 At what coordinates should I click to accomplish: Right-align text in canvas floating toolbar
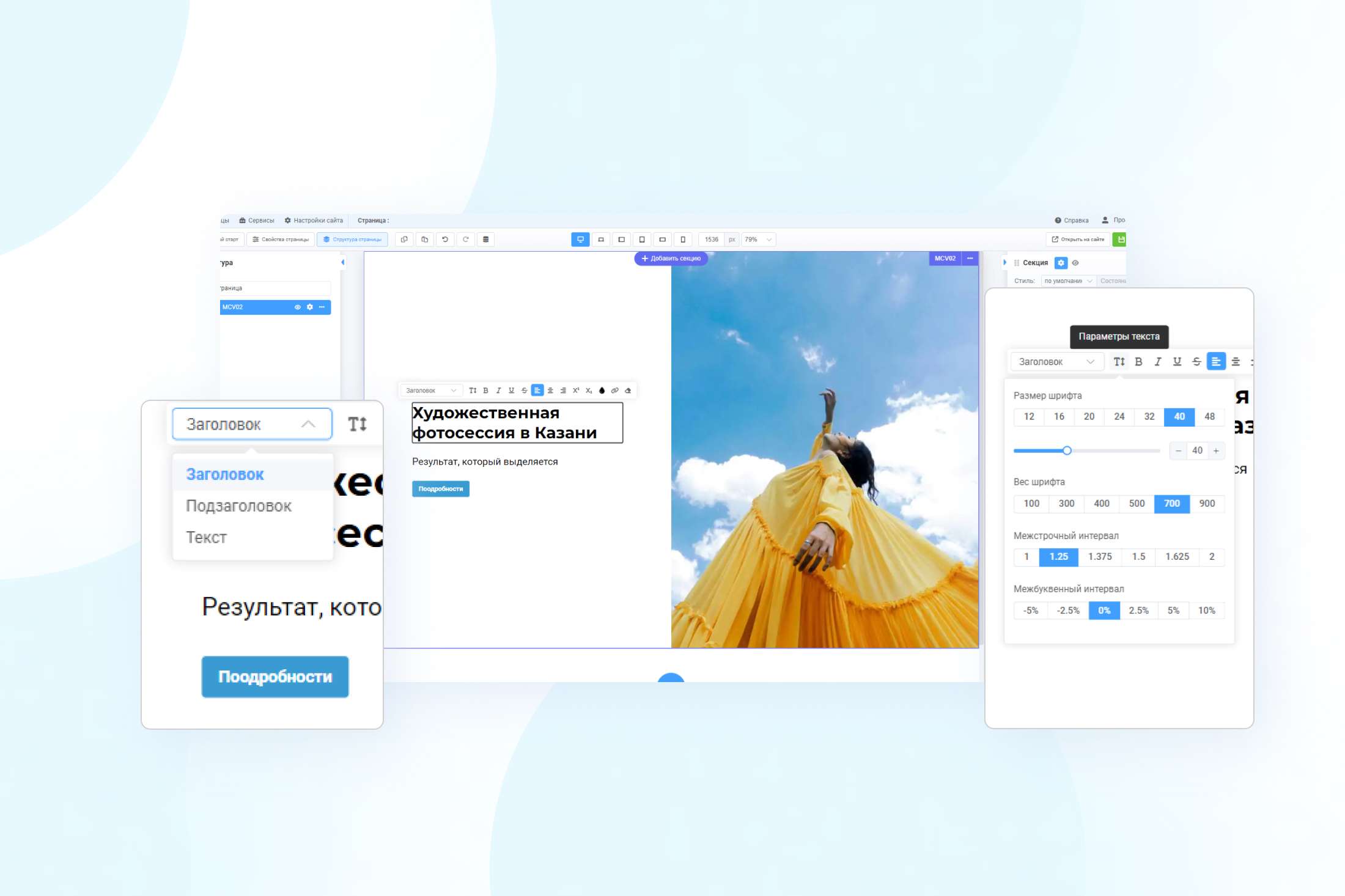(563, 391)
